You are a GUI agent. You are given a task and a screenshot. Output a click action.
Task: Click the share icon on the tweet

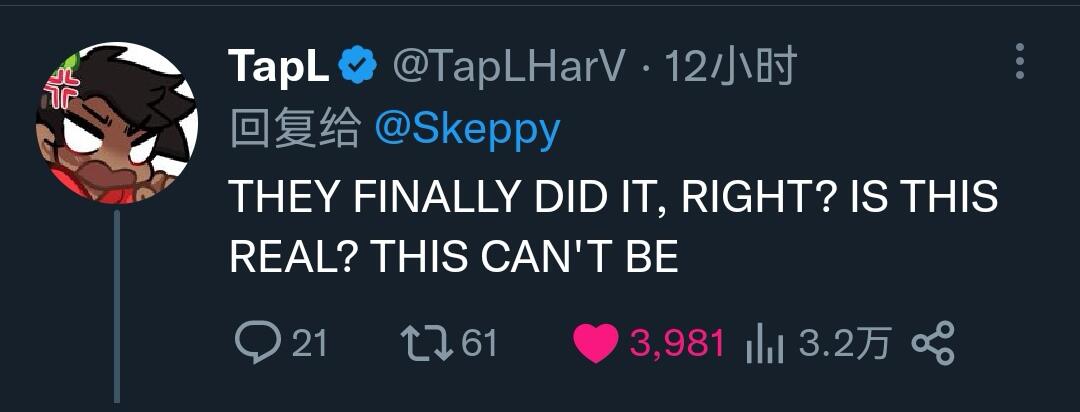(x=933, y=342)
